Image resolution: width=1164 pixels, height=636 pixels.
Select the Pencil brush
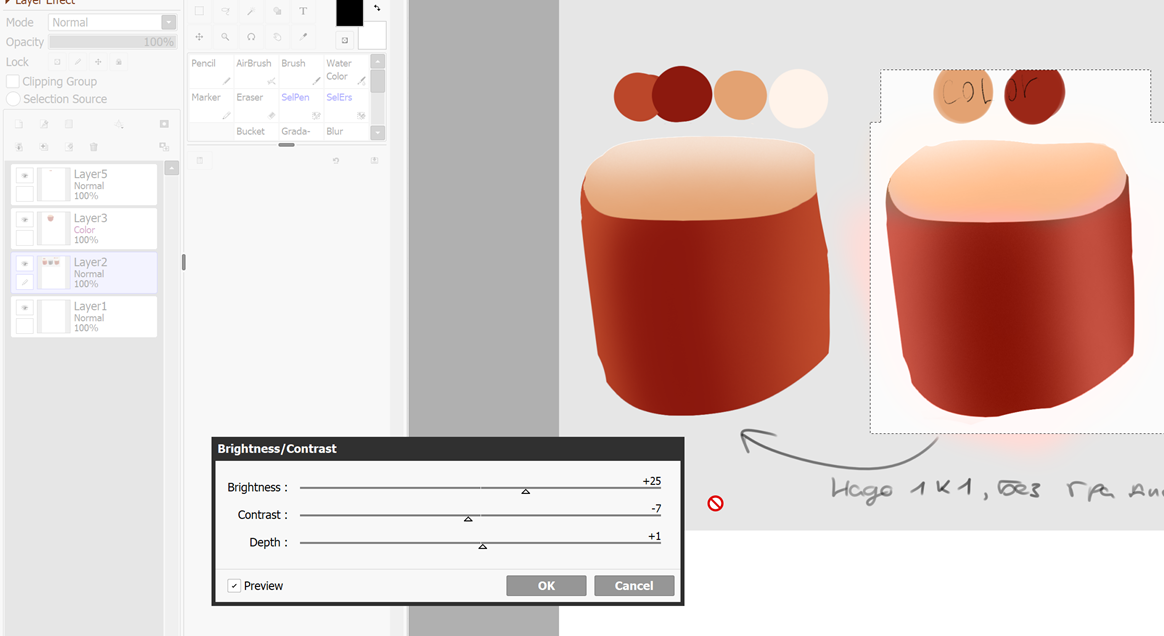[x=211, y=71]
